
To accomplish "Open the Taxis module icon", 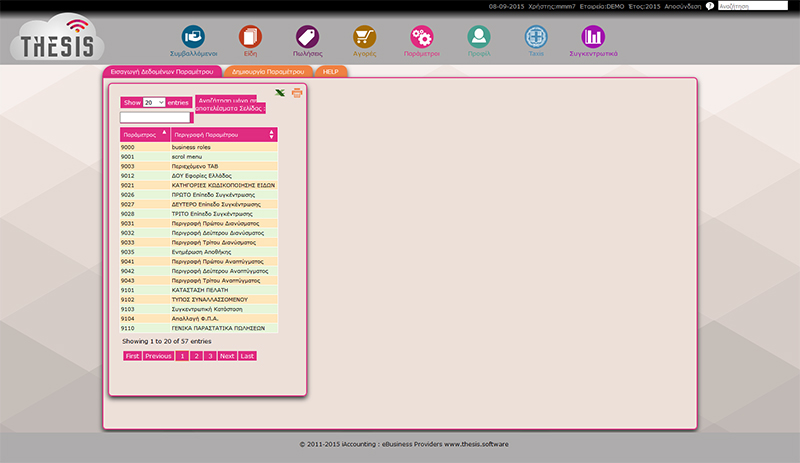I will point(536,38).
